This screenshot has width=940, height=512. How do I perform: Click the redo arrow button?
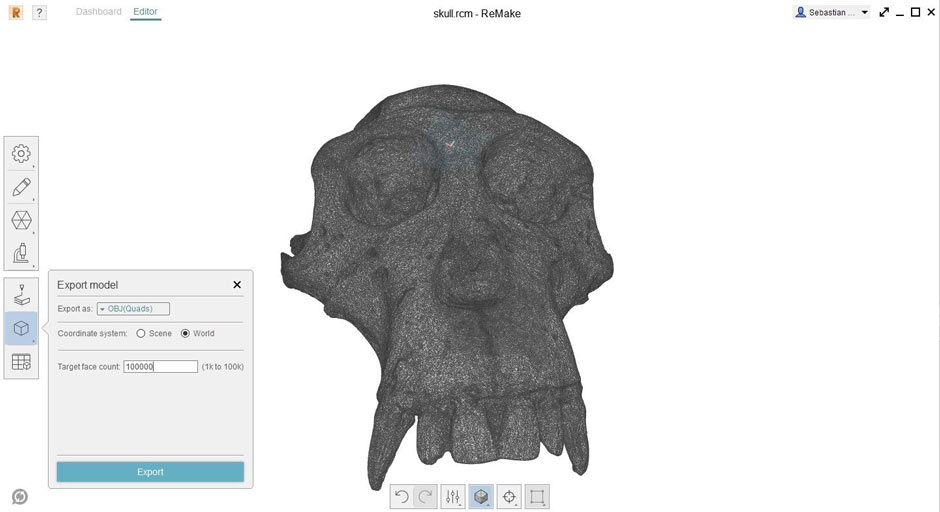(x=425, y=496)
